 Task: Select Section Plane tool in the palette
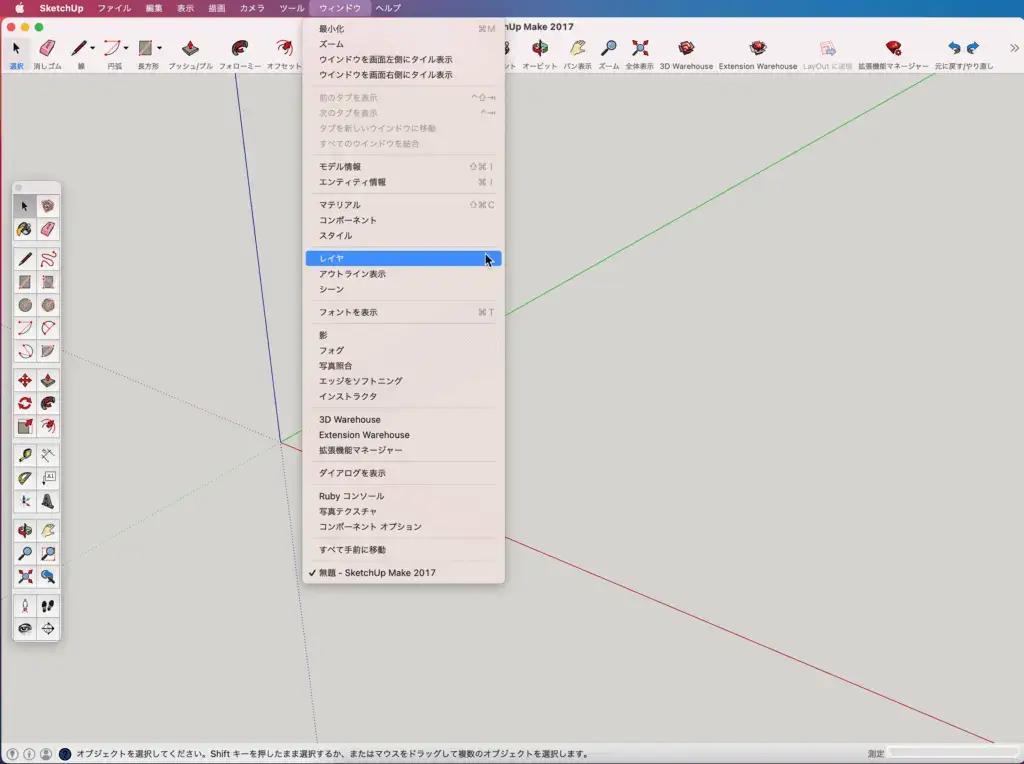coord(48,629)
